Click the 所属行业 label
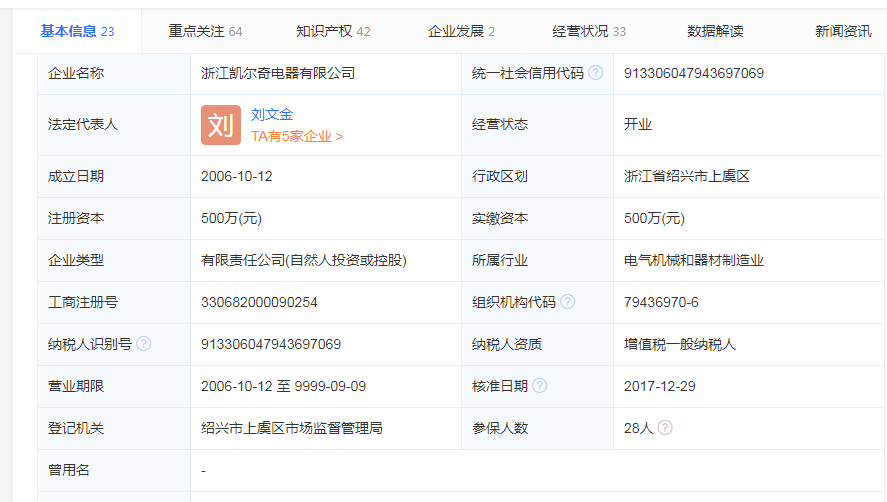The width and height of the screenshot is (887, 502). (x=500, y=260)
